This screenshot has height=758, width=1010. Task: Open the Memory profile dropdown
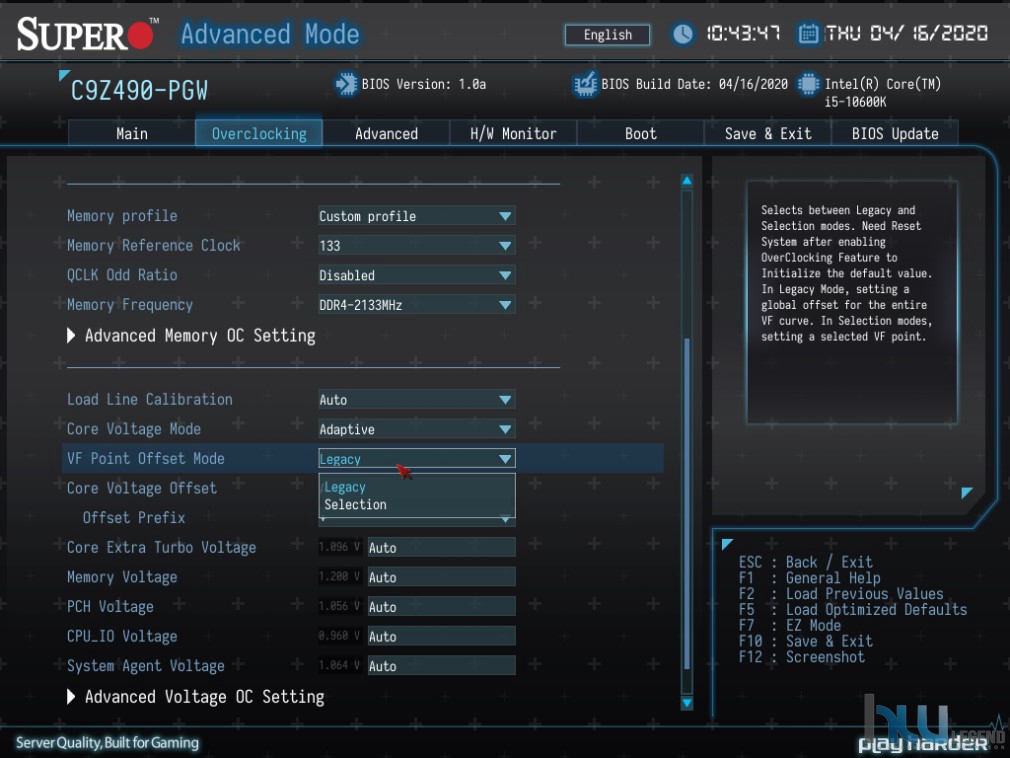pos(416,216)
